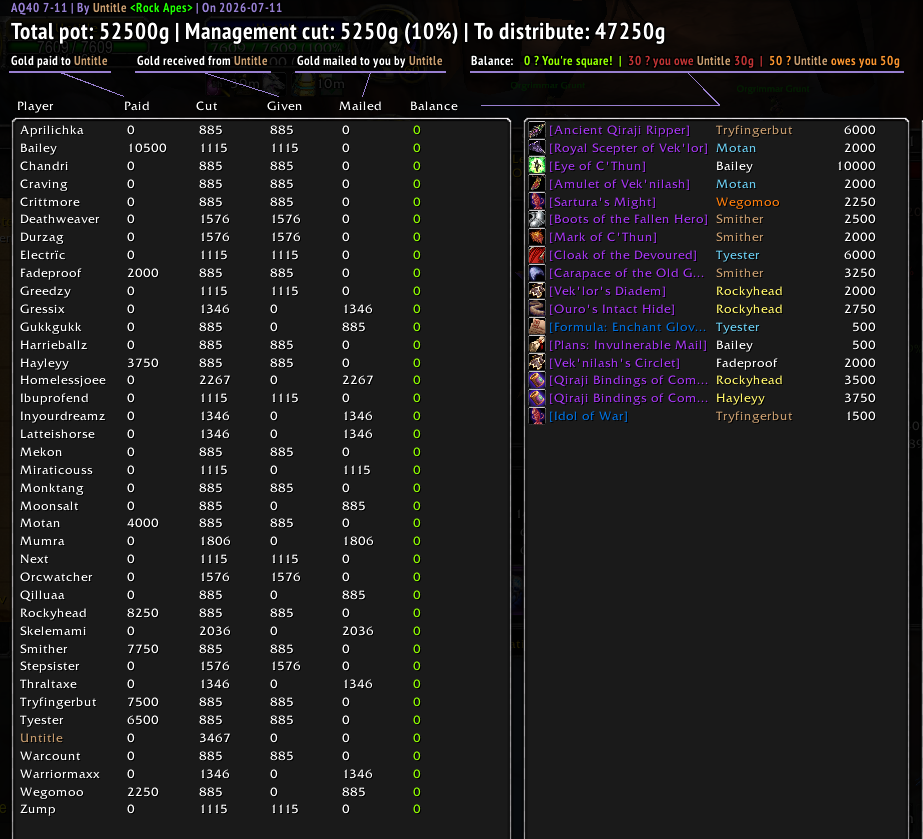This screenshot has height=839, width=923.
Task: Click the Vek'nilash's Circlet item icon
Action: pyautogui.click(x=536, y=363)
